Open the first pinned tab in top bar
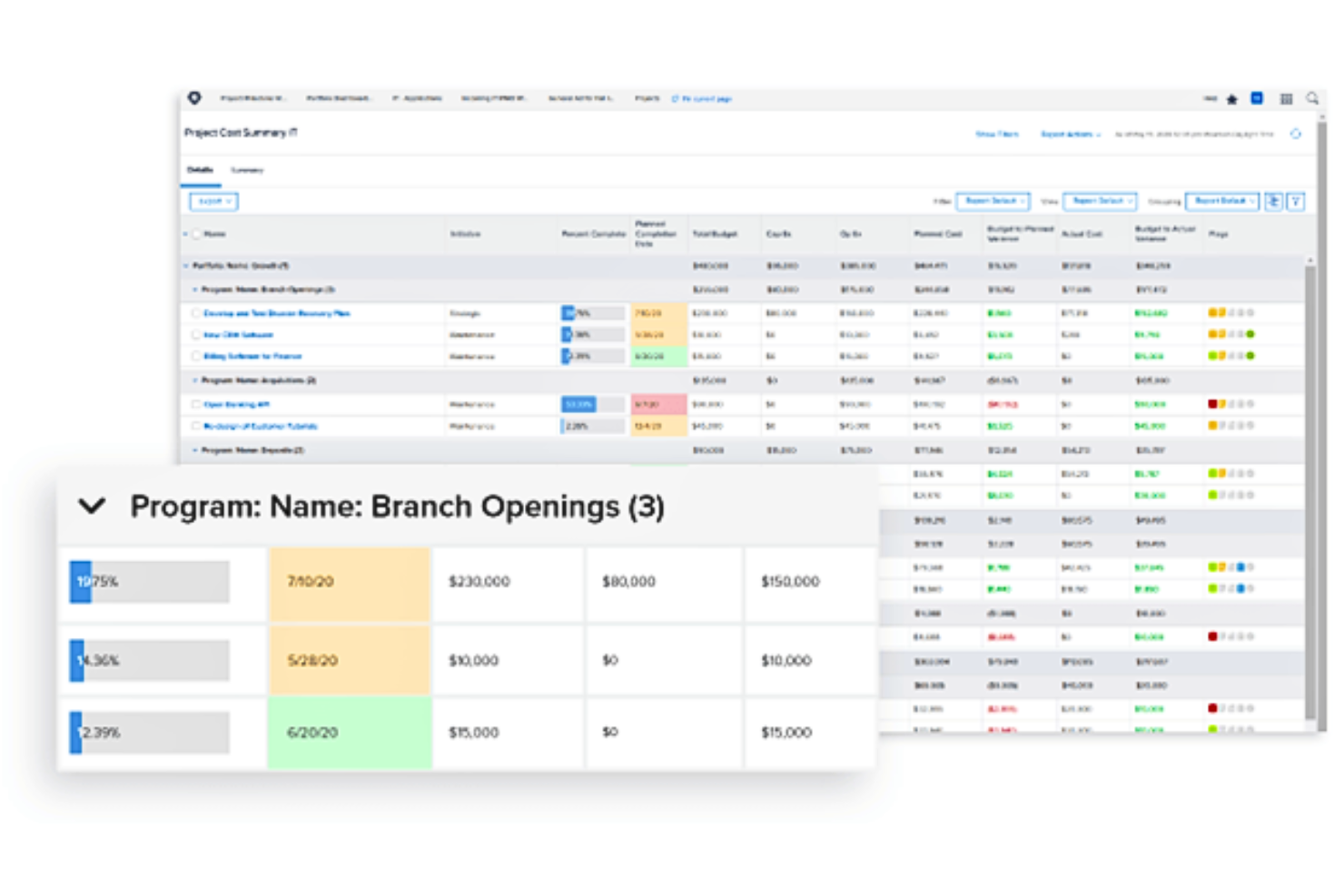This screenshot has width=1344, height=896. click(x=252, y=98)
